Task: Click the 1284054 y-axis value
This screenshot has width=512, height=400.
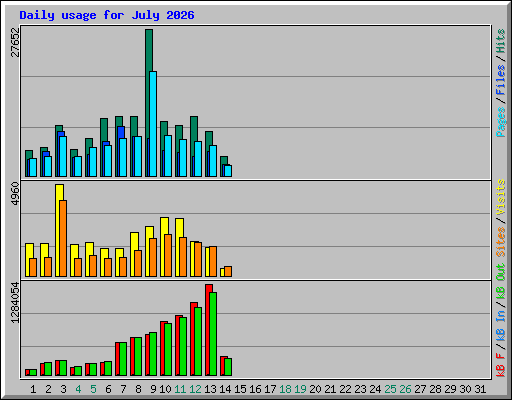Action: click(15, 303)
